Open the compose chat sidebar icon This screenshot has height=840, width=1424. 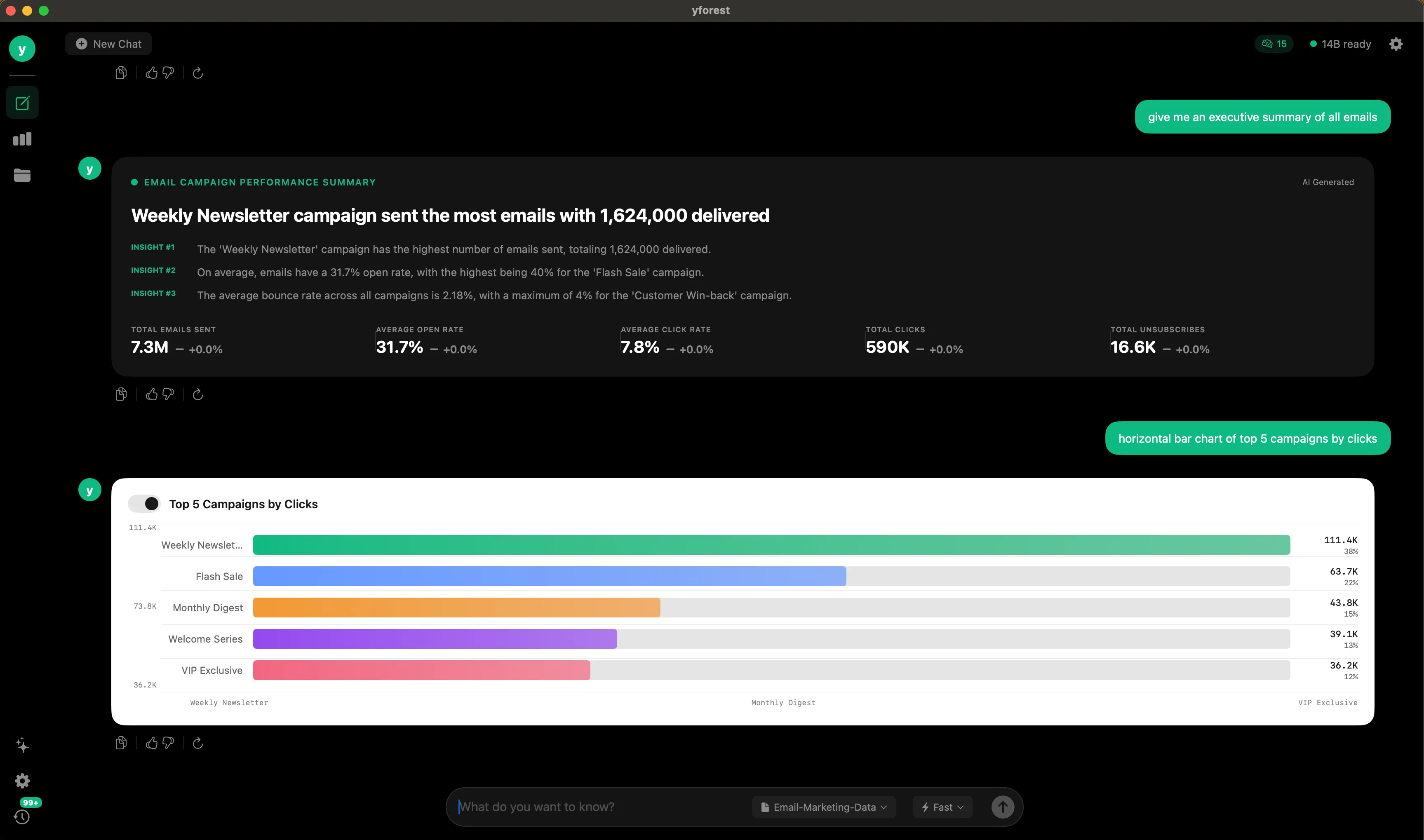(x=22, y=103)
